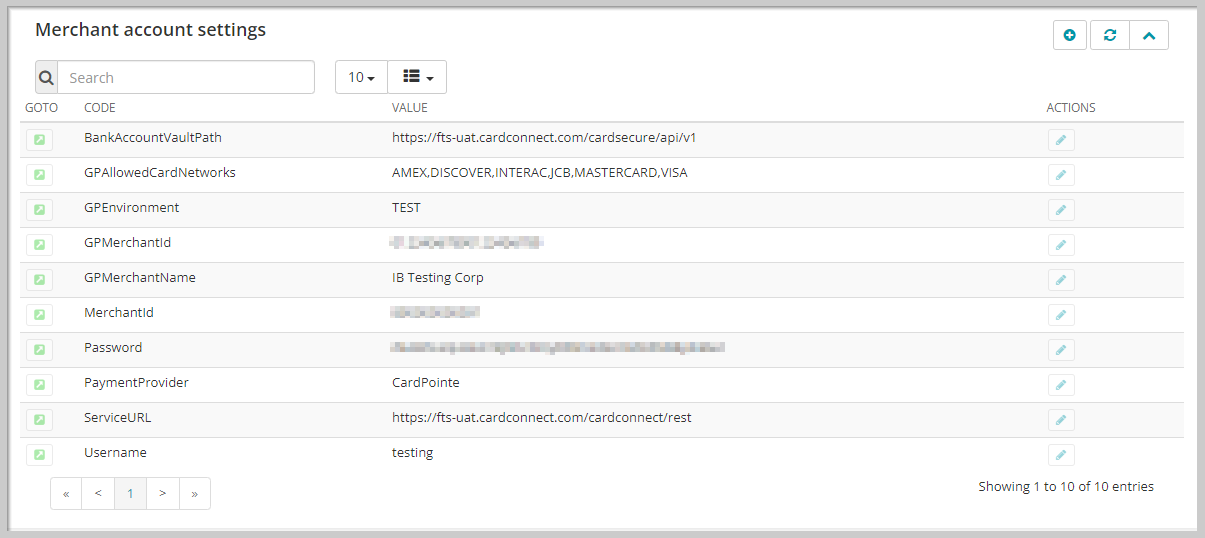
Task: Collapse the Merchant account settings panel
Action: [x=1149, y=35]
